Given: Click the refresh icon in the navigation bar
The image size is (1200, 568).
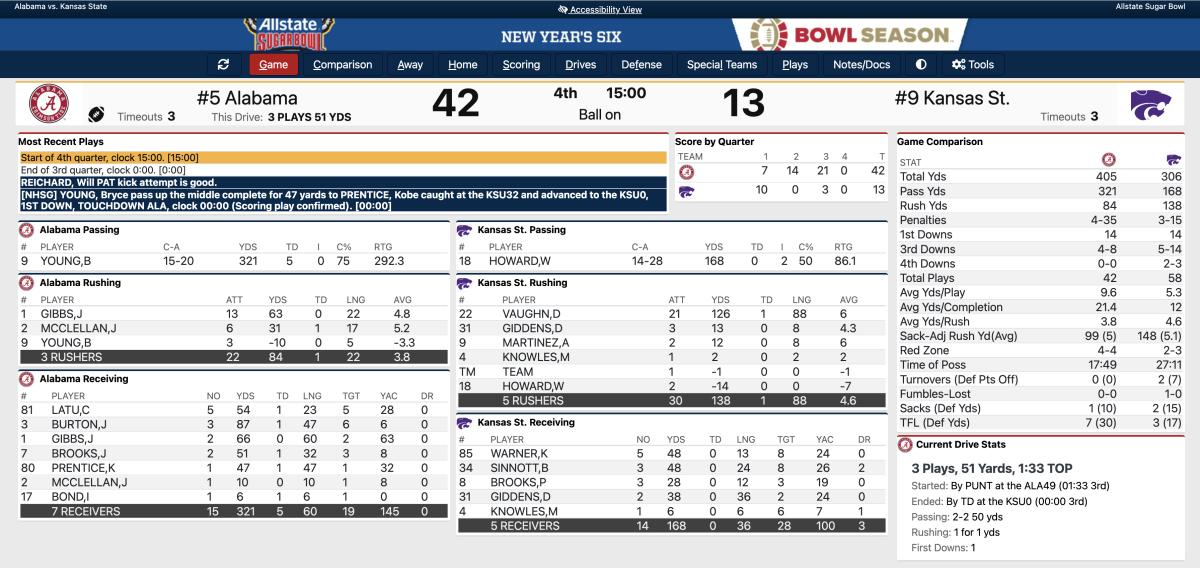Looking at the screenshot, I should click(x=223, y=65).
